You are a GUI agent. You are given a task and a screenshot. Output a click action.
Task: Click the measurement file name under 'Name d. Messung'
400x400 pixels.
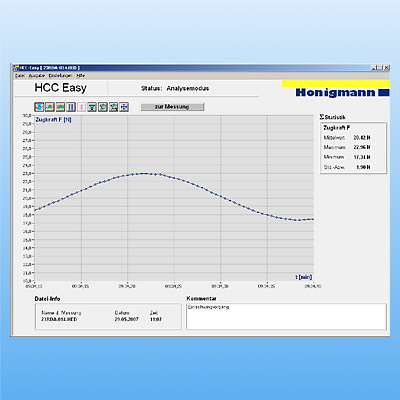pos(59,319)
